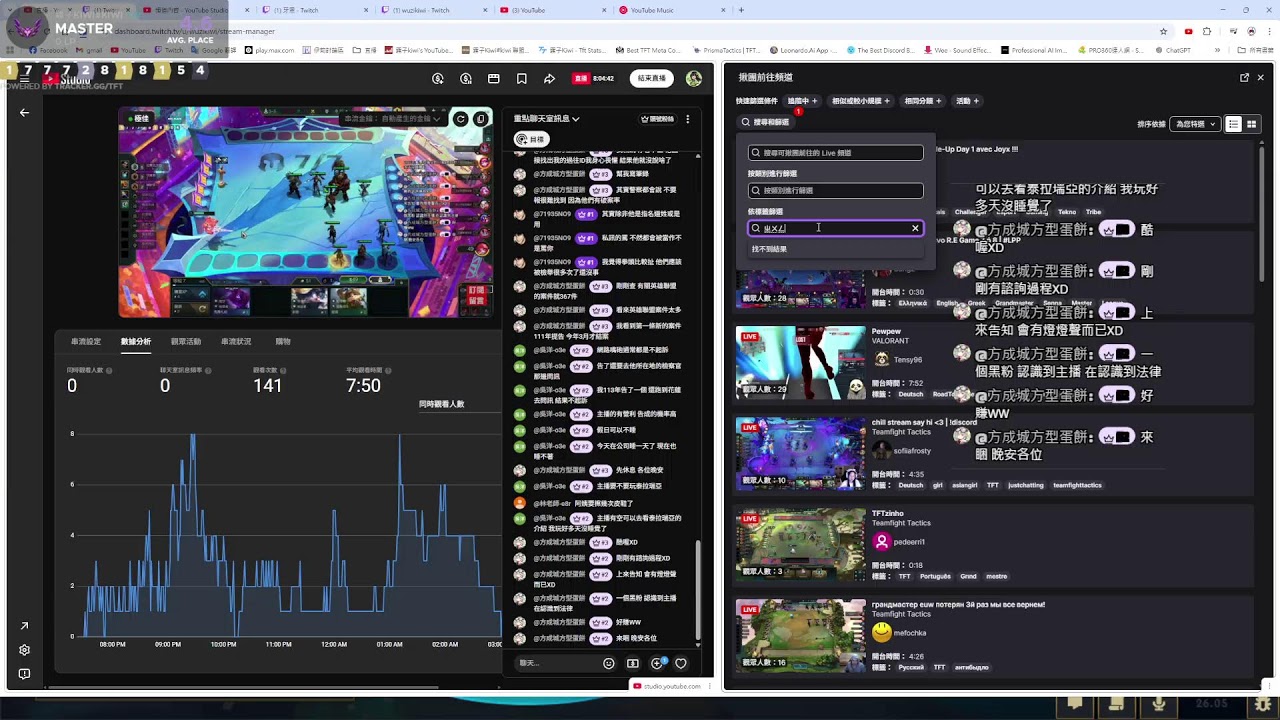Click the copy icon on stream preview
The image size is (1280, 720).
click(x=481, y=119)
